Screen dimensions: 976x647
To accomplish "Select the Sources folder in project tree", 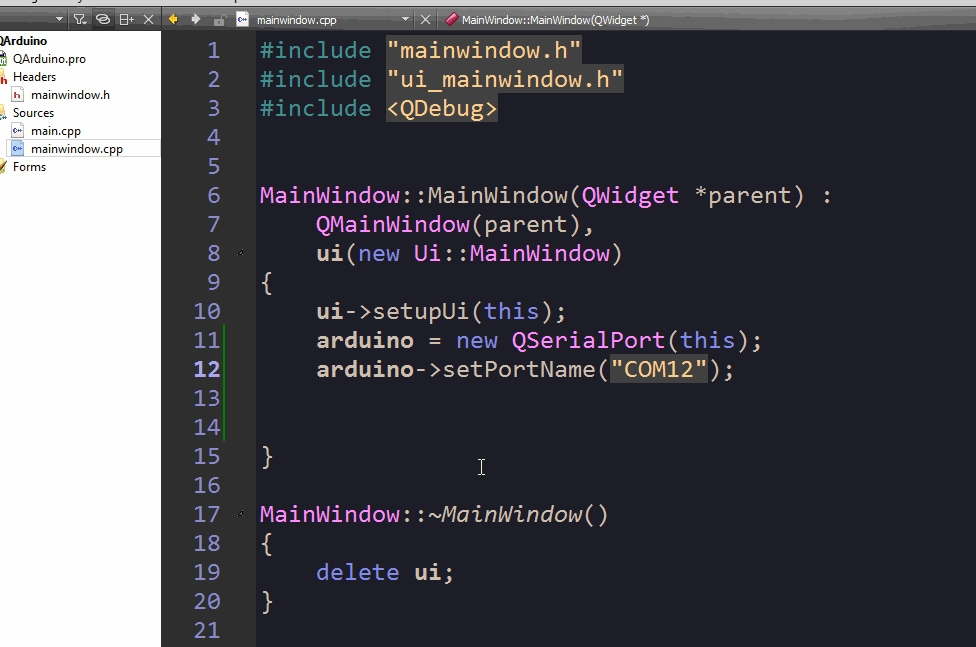I will pyautogui.click(x=34, y=113).
